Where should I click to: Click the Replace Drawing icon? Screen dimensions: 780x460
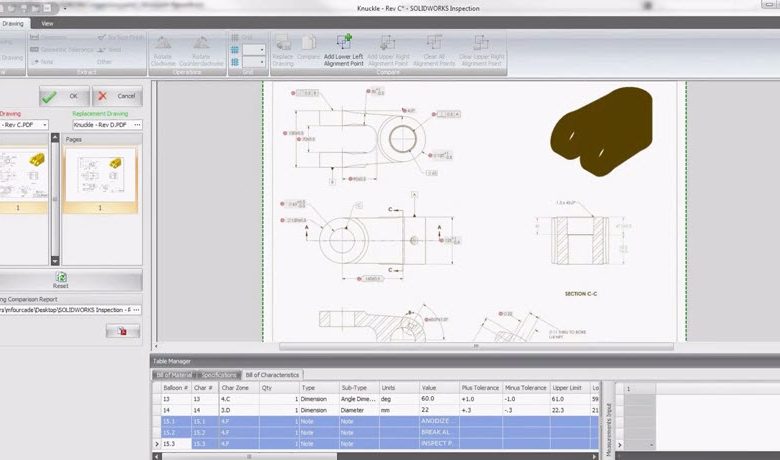pyautogui.click(x=283, y=43)
